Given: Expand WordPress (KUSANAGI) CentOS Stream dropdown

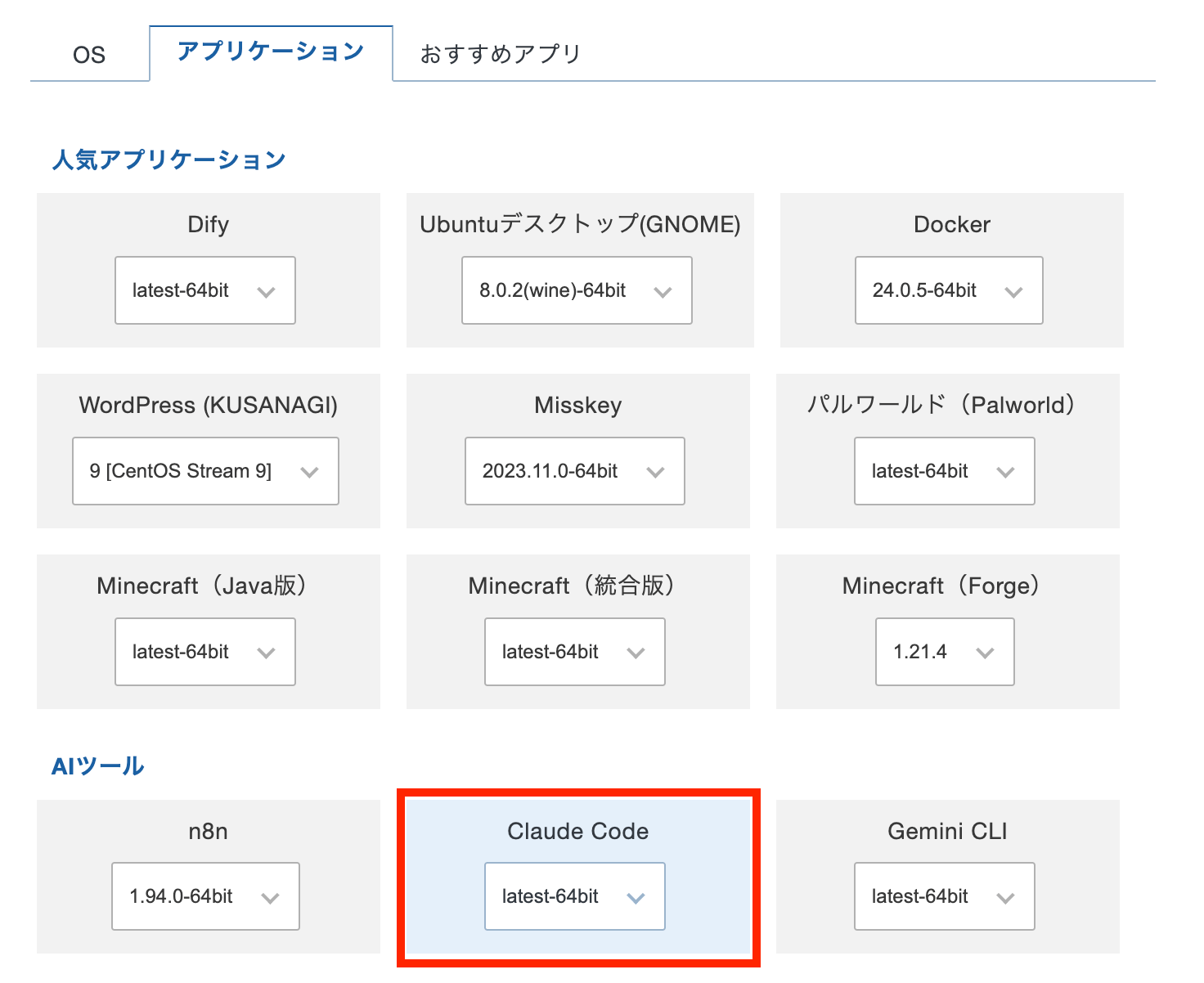Looking at the screenshot, I should click(x=205, y=471).
